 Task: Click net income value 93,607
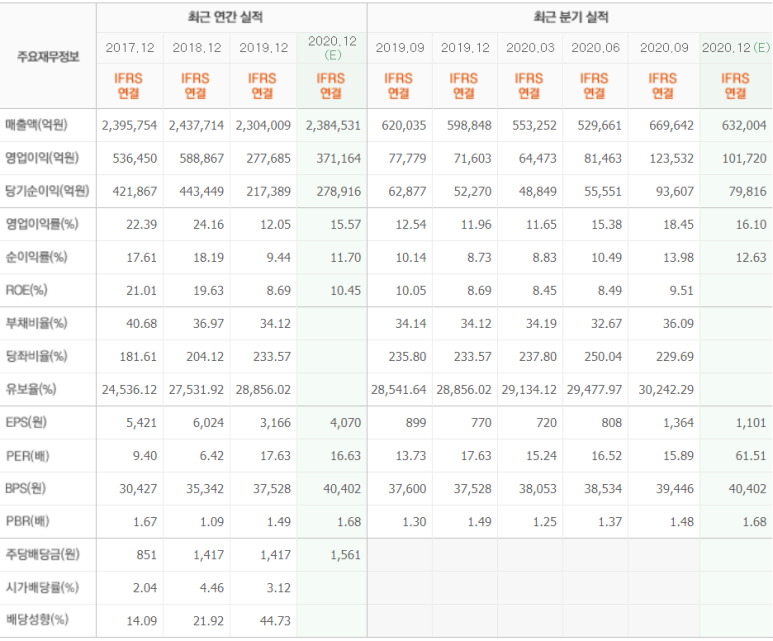(x=675, y=192)
